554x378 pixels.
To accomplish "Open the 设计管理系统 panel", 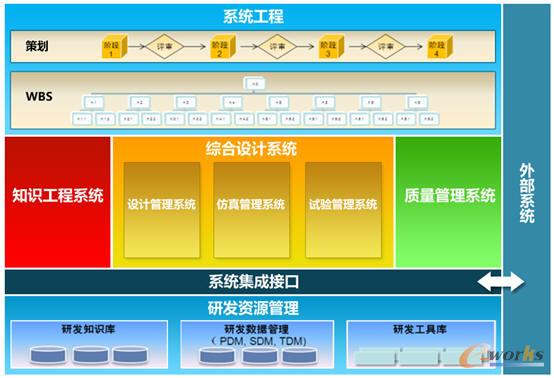I will pos(162,210).
